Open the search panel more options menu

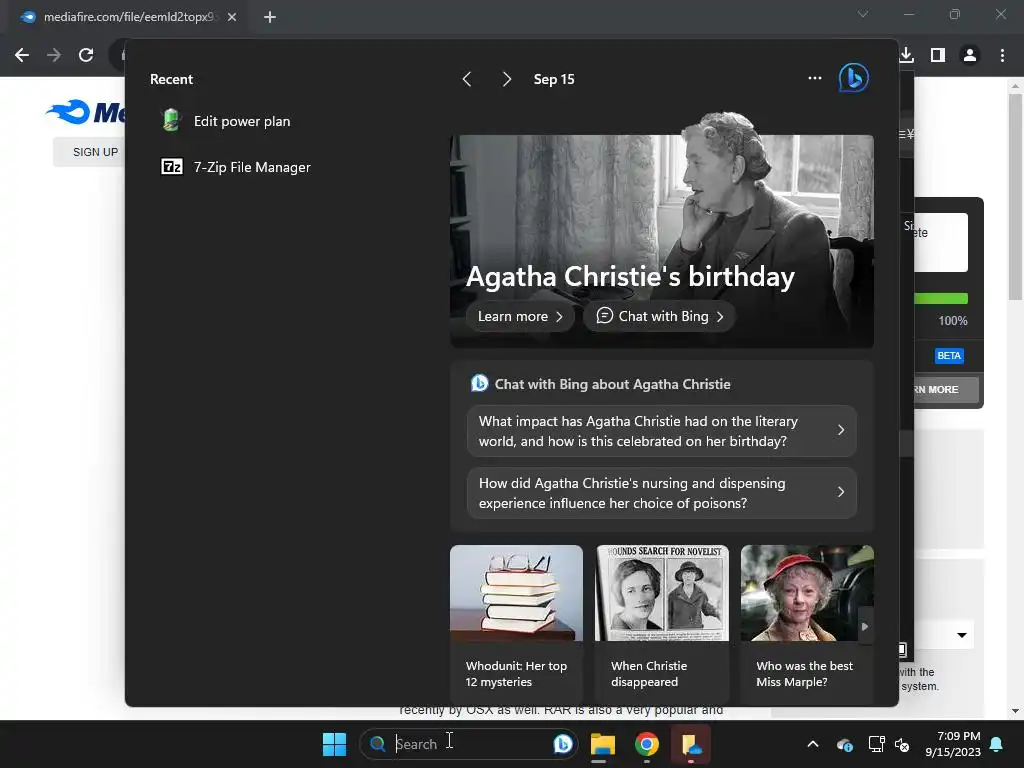pos(814,78)
